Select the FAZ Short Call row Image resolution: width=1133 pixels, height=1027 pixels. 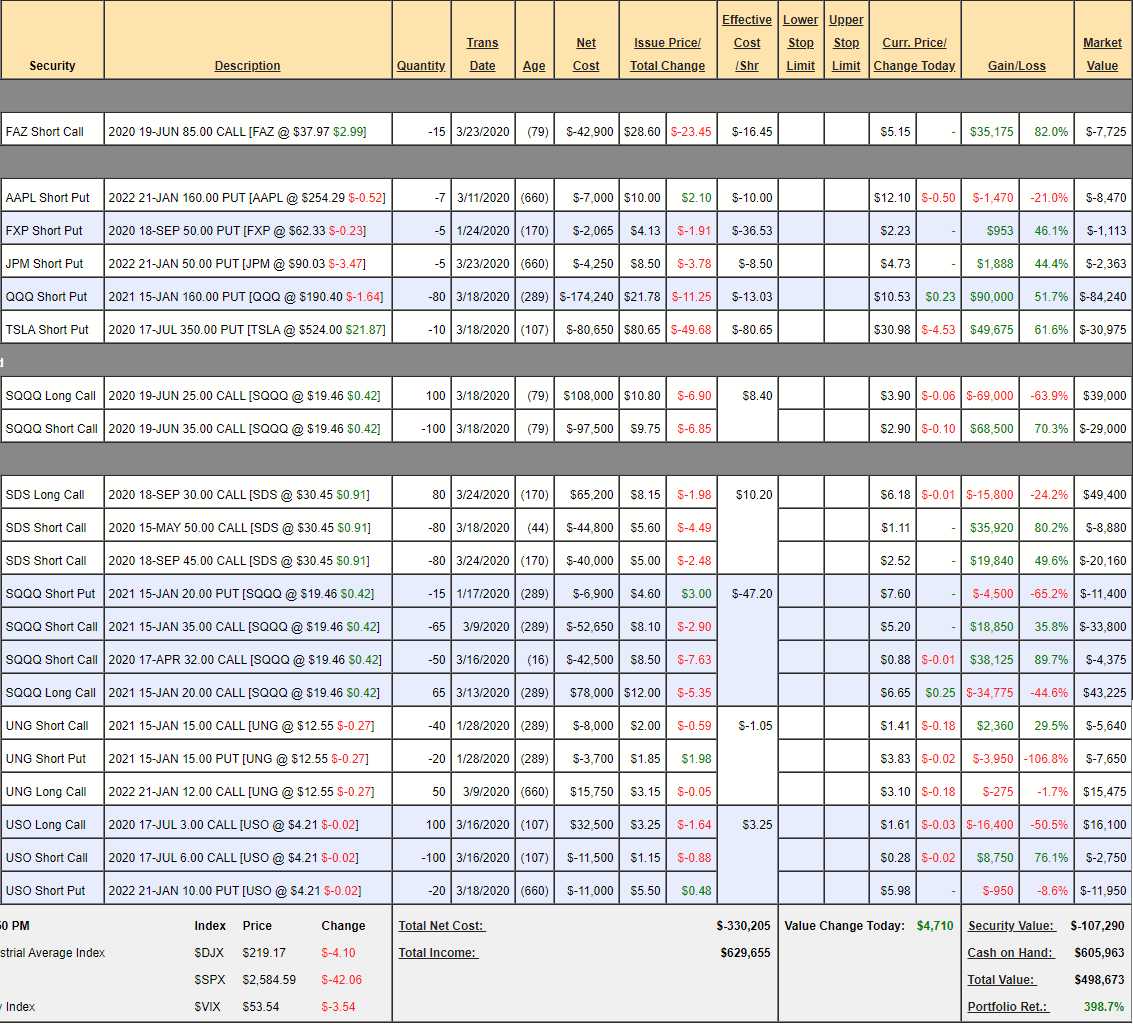45,132
